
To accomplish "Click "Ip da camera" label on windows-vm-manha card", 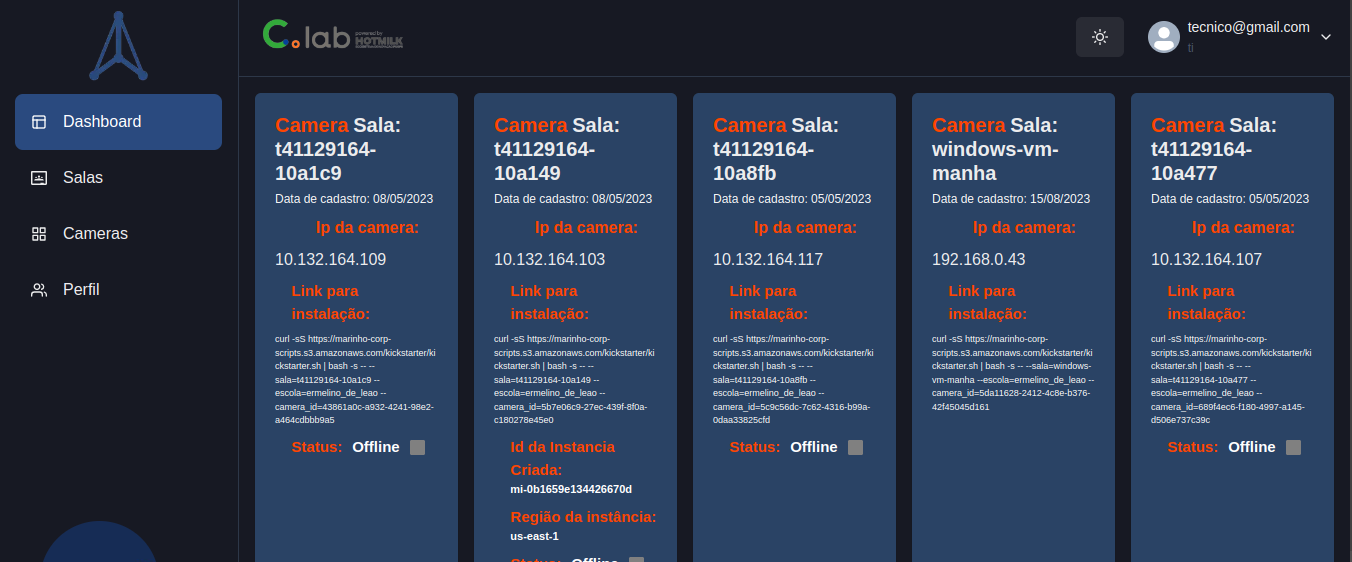I will pyautogui.click(x=1024, y=228).
